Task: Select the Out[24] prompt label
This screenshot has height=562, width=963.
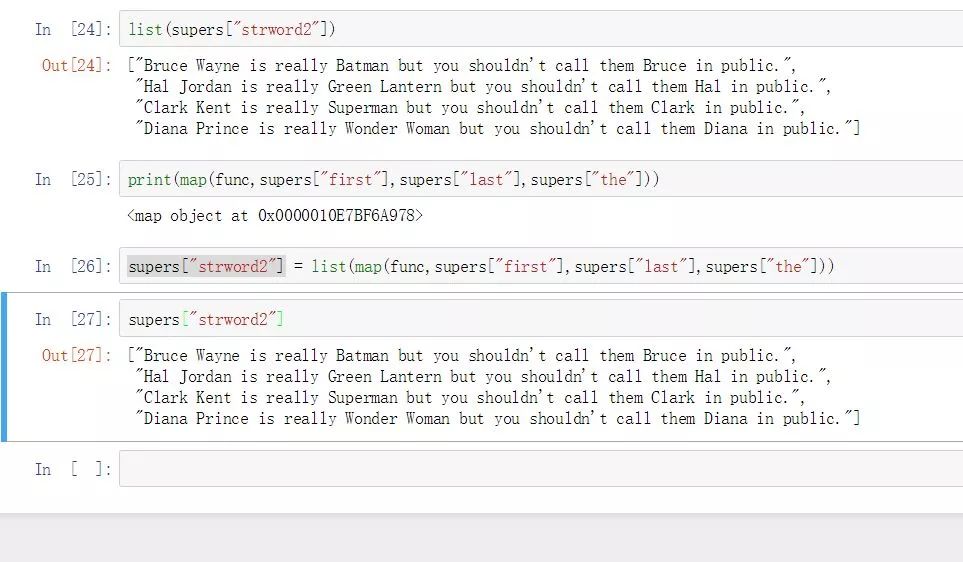Action: (x=77, y=65)
